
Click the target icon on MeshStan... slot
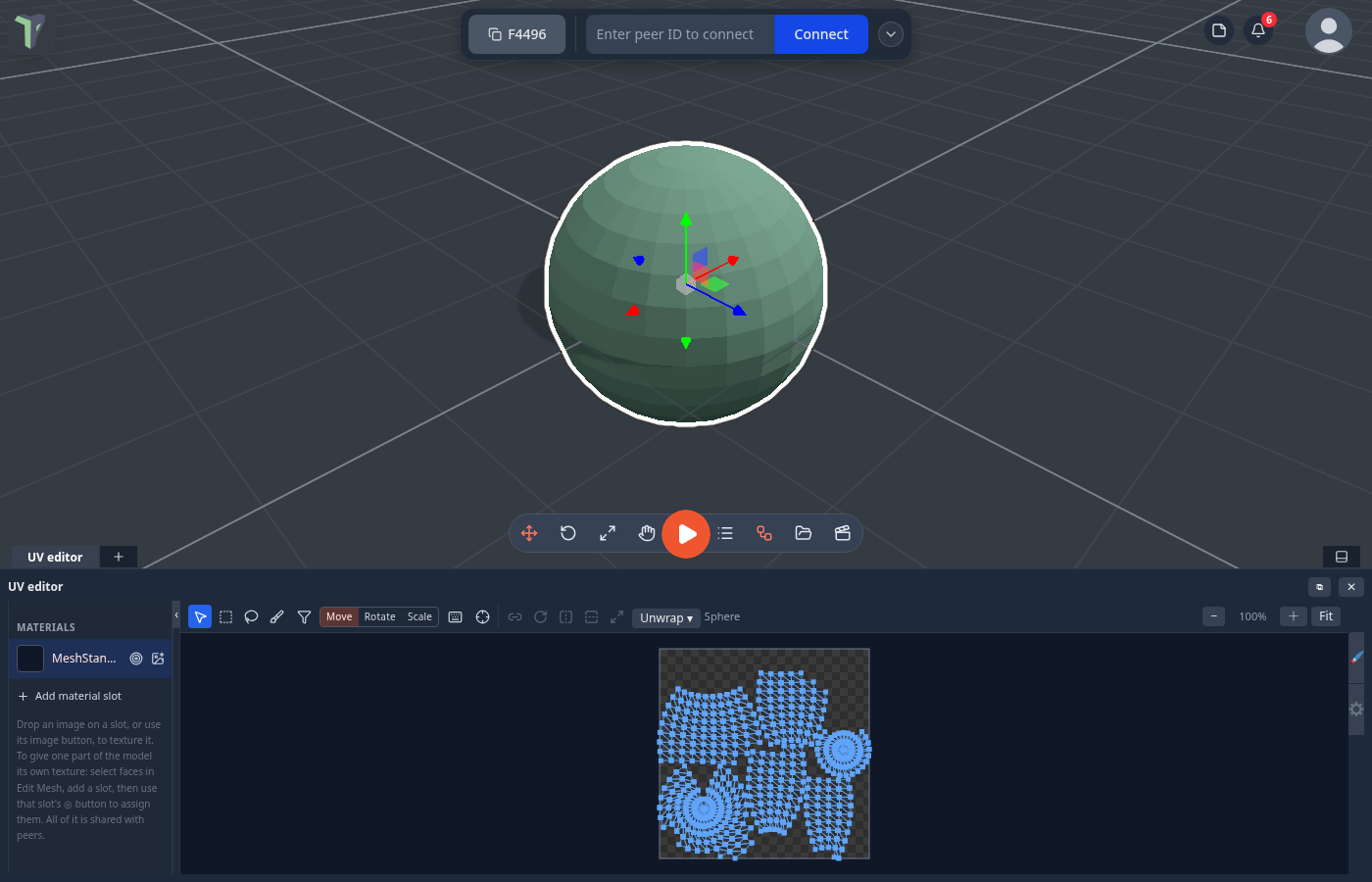pos(136,659)
